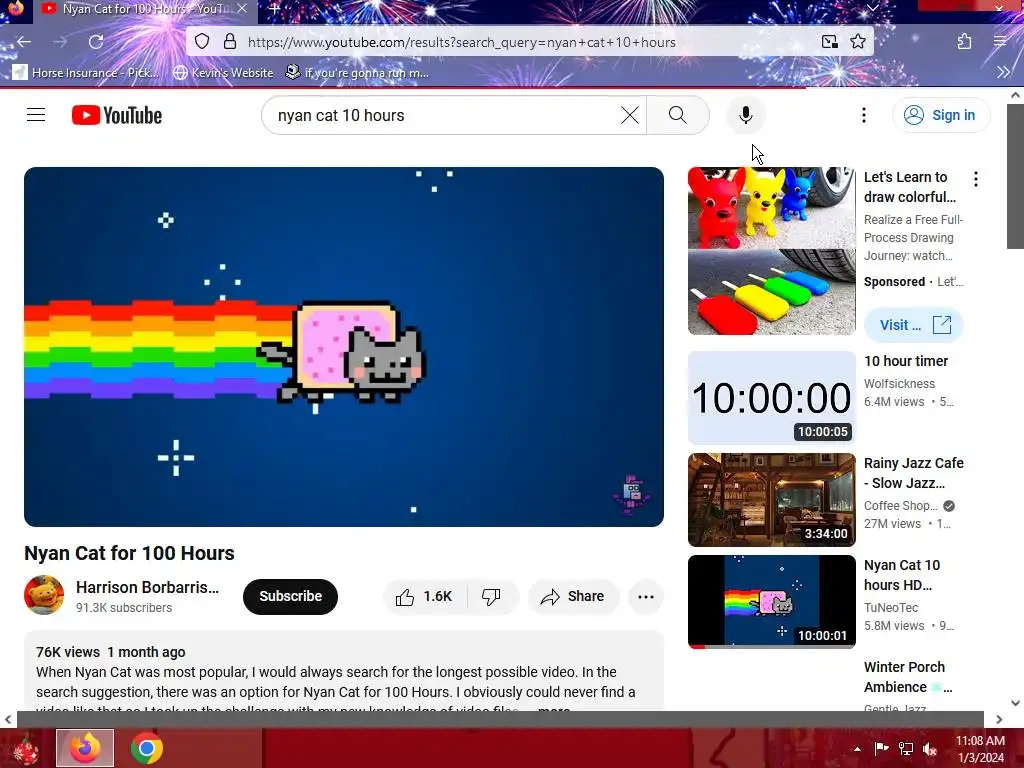
Task: Show more bookmarks with the chevron
Action: (x=1003, y=72)
